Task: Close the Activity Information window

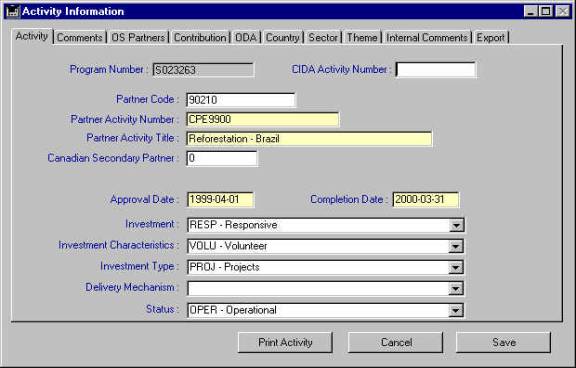Action: point(562,11)
